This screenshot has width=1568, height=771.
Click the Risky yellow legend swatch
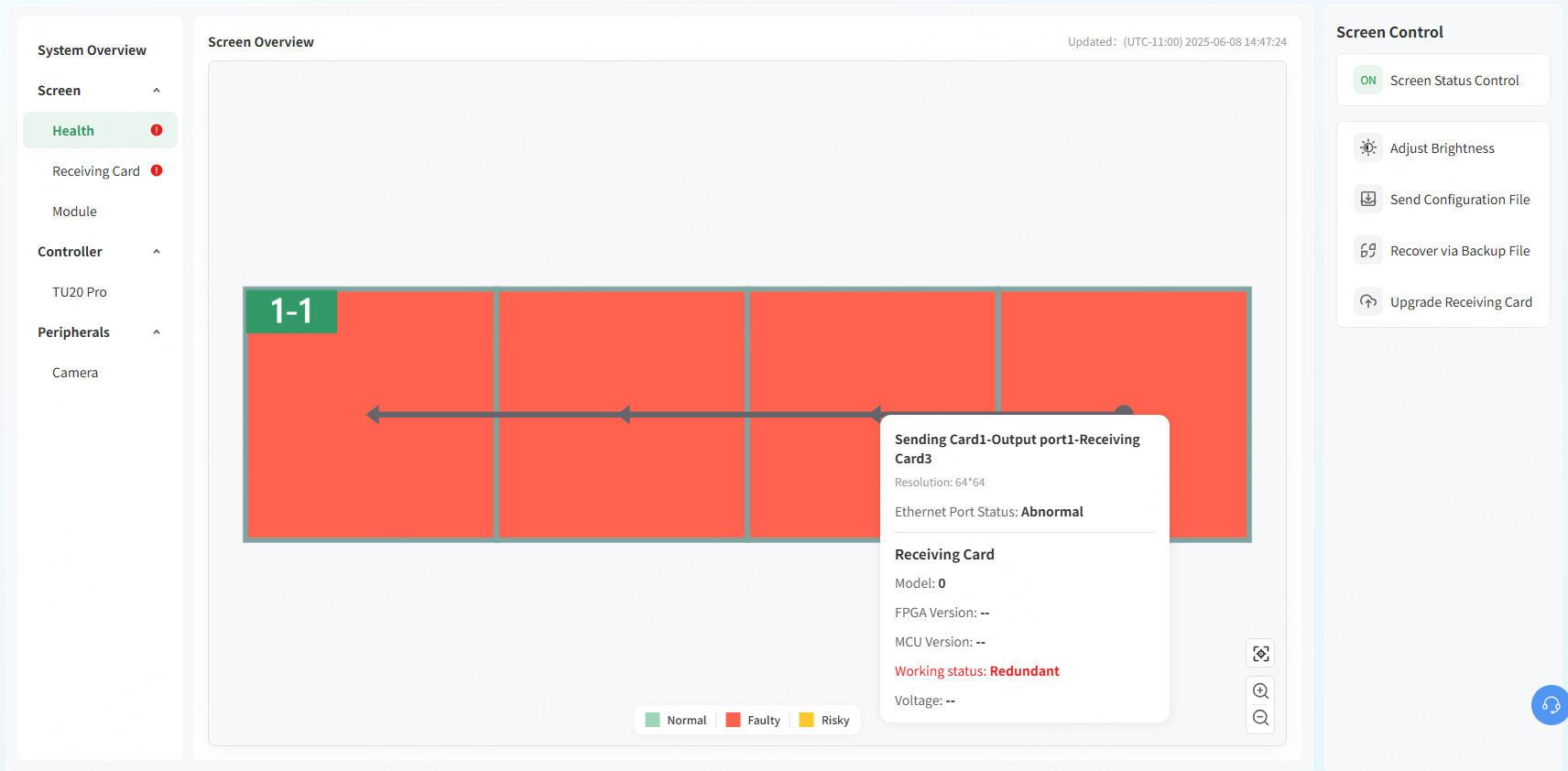tap(806, 720)
